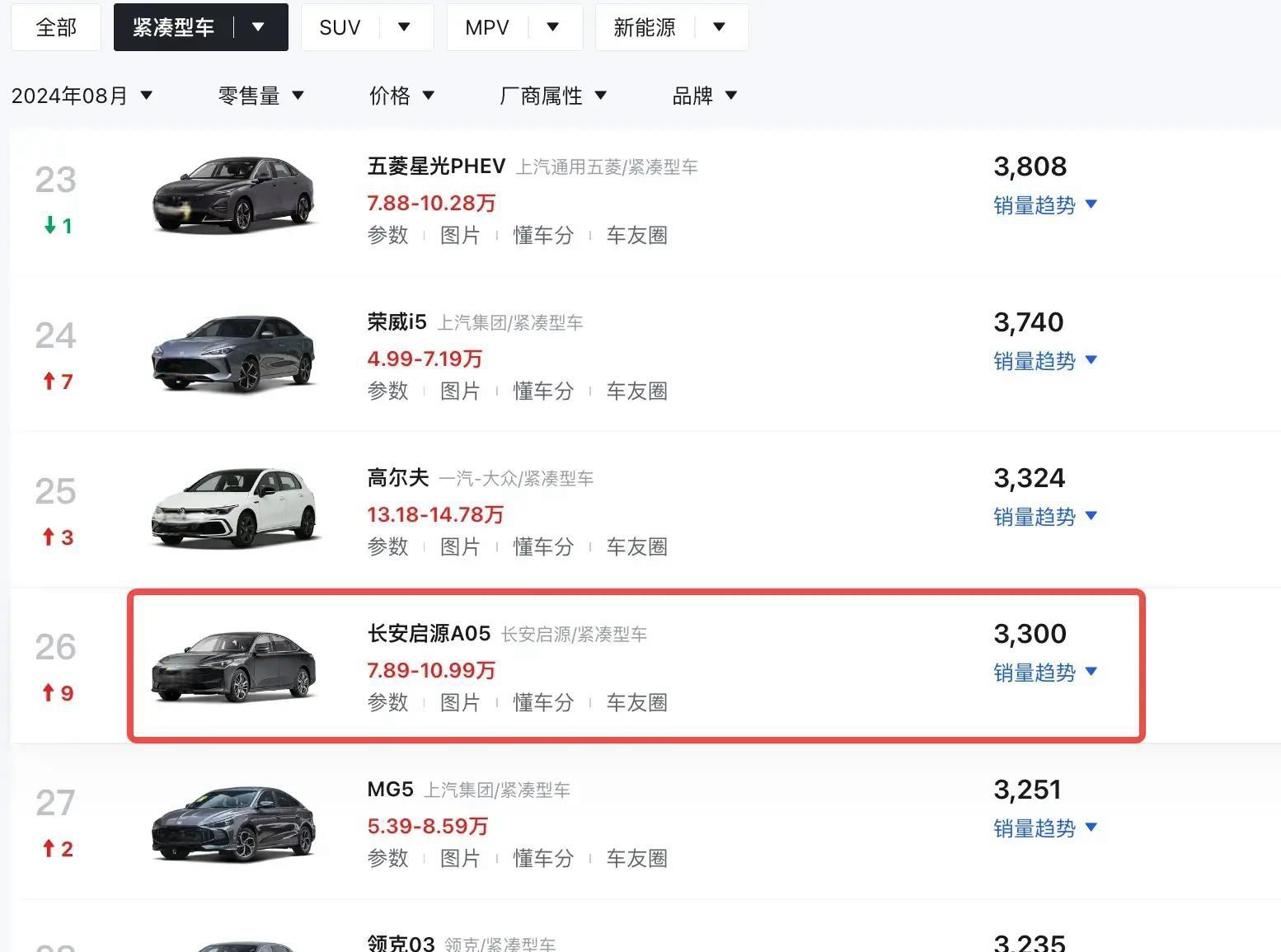Screen dimensions: 1281x952
Task: Click the 新能源 tab dropdown arrow
Action: pyautogui.click(x=719, y=27)
